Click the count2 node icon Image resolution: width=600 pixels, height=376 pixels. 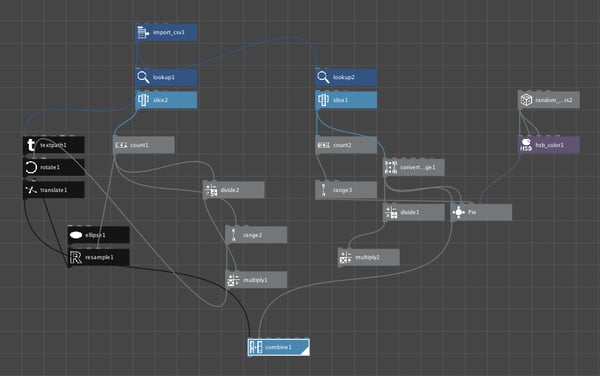[x=323, y=145]
